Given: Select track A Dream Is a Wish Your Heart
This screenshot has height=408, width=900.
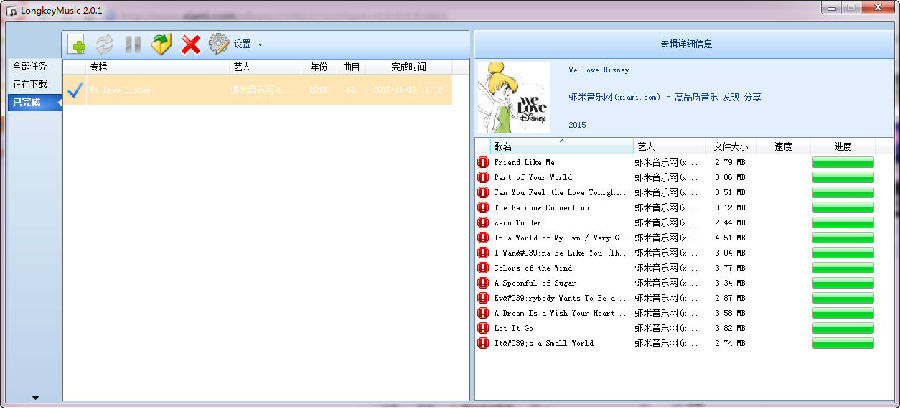Looking at the screenshot, I should 560,313.
